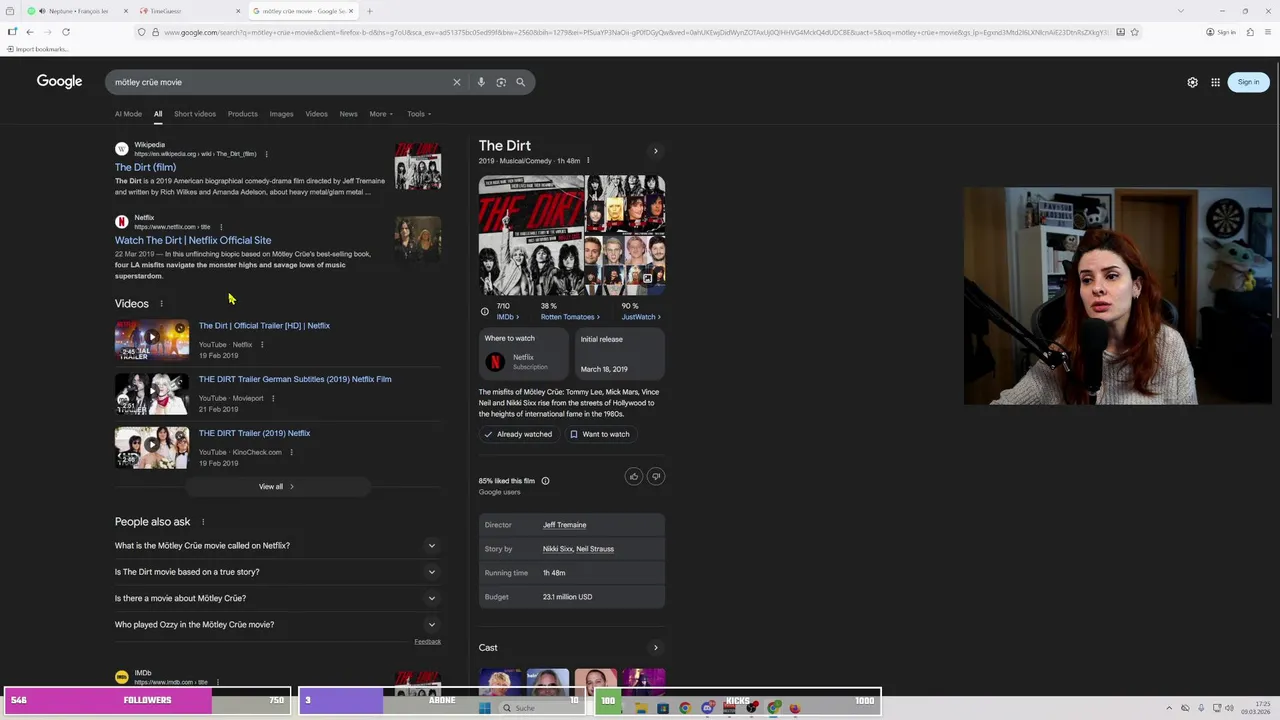This screenshot has width=1280, height=720.
Task: Open director Jeff Tremaine link
Action: coord(565,525)
